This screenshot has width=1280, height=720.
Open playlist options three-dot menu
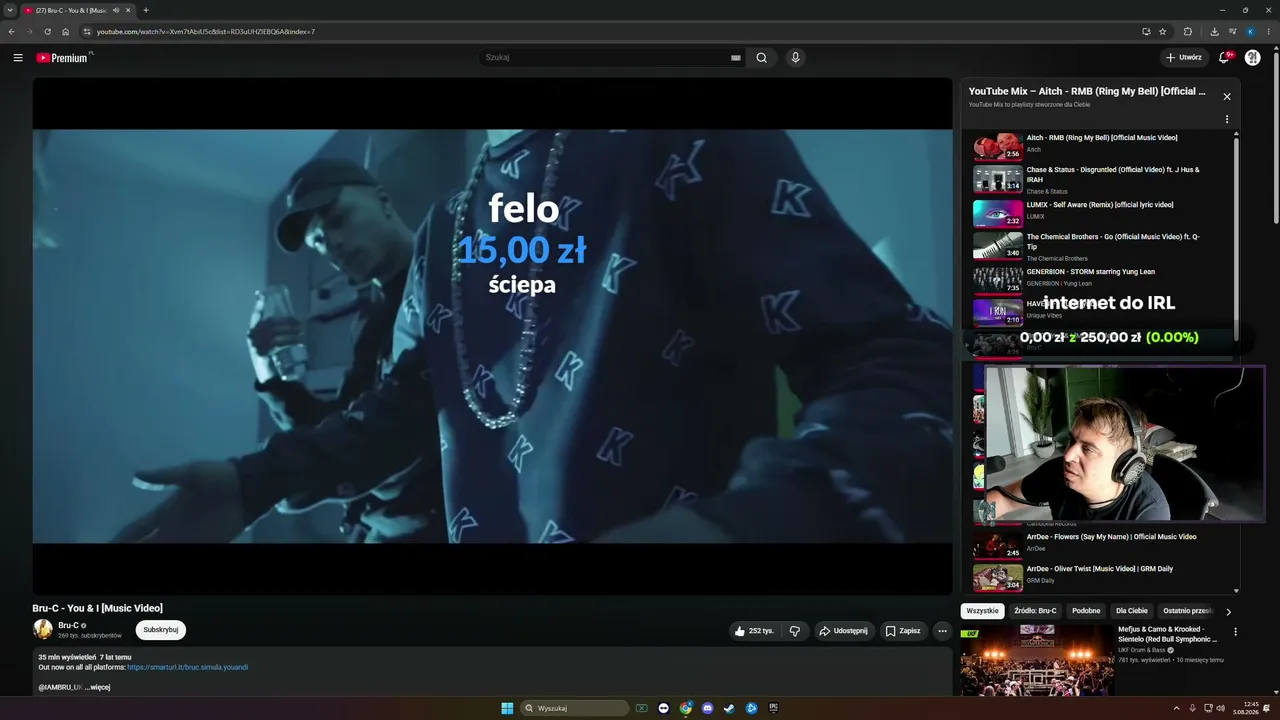(x=1227, y=120)
